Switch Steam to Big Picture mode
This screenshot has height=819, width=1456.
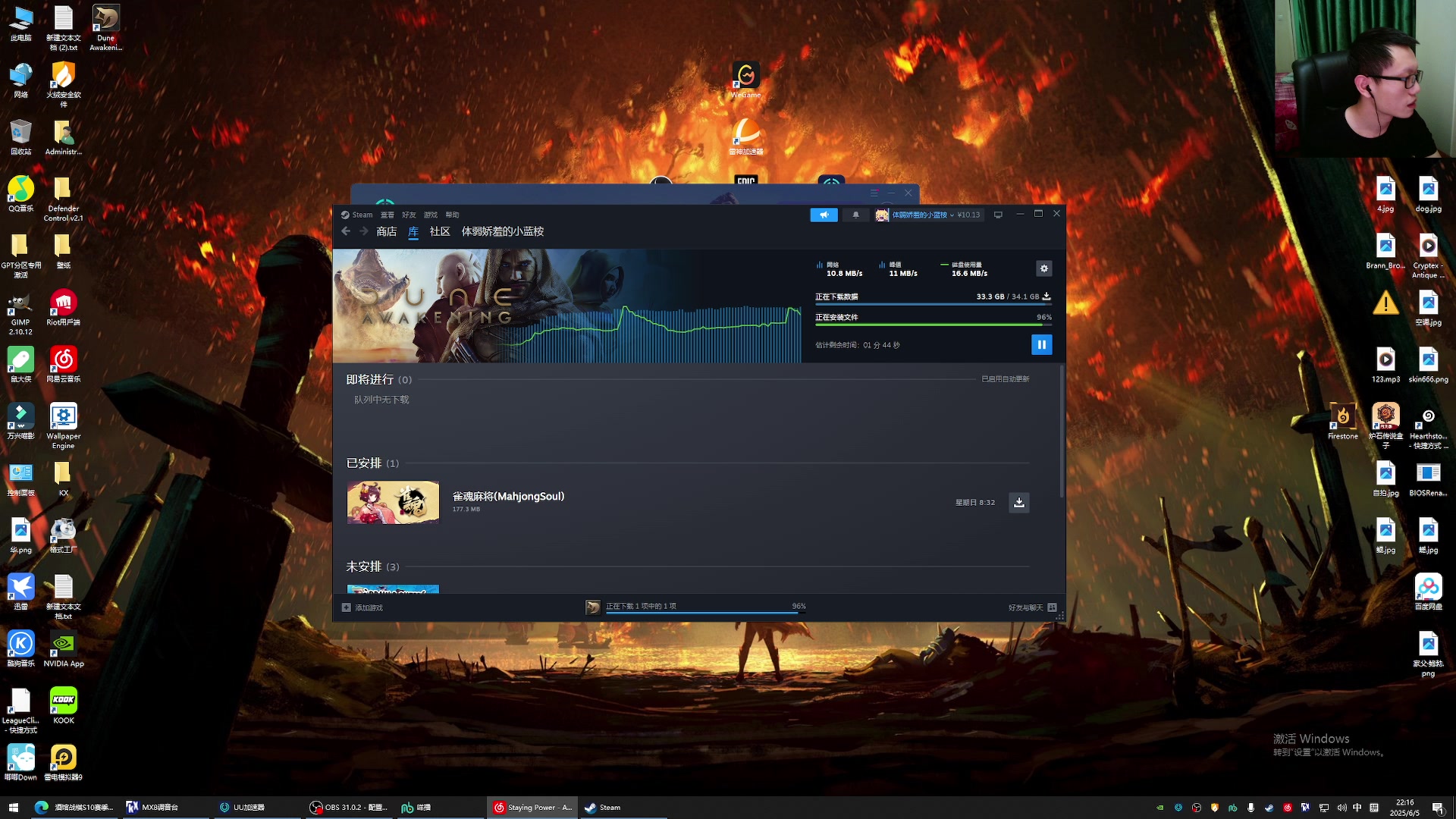pos(998,215)
